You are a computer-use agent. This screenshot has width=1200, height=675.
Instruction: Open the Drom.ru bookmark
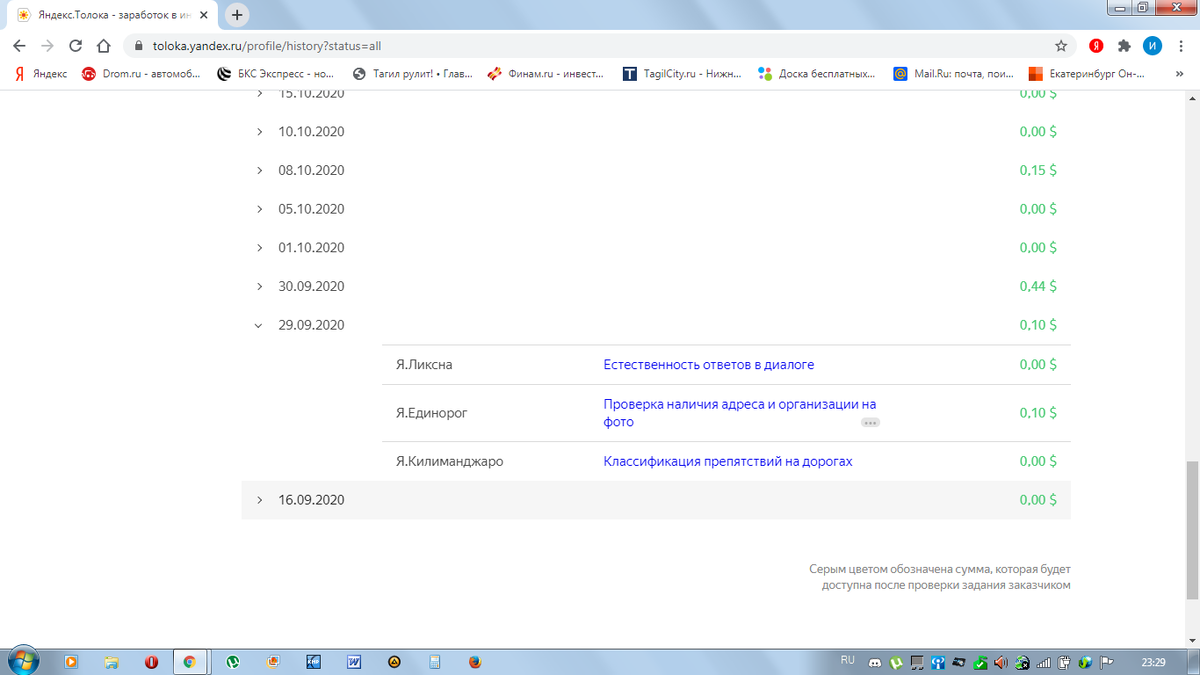coord(141,73)
